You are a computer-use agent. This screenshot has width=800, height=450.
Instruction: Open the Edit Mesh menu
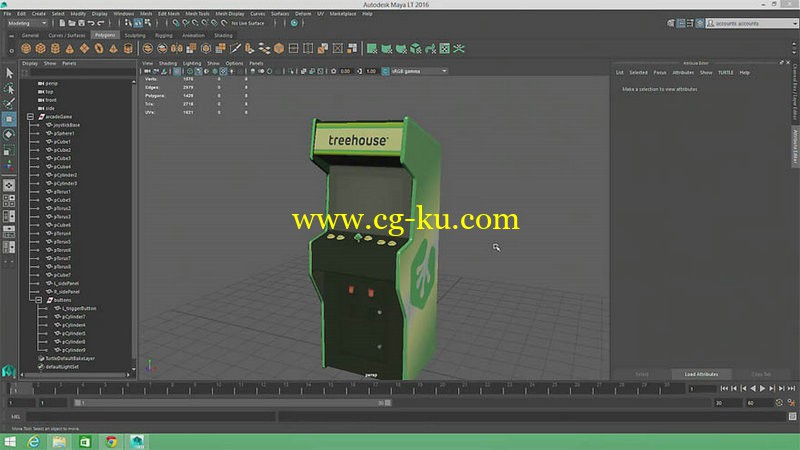coord(168,14)
